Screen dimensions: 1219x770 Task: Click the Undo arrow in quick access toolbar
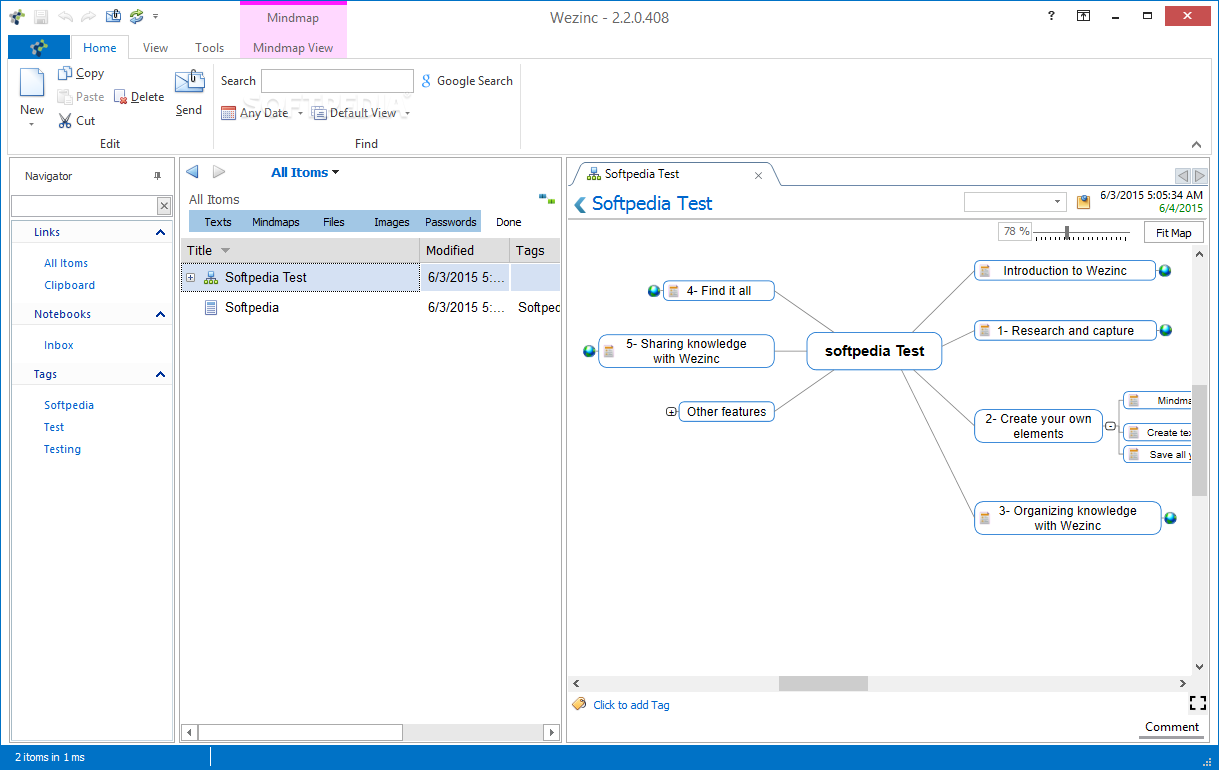pos(65,17)
